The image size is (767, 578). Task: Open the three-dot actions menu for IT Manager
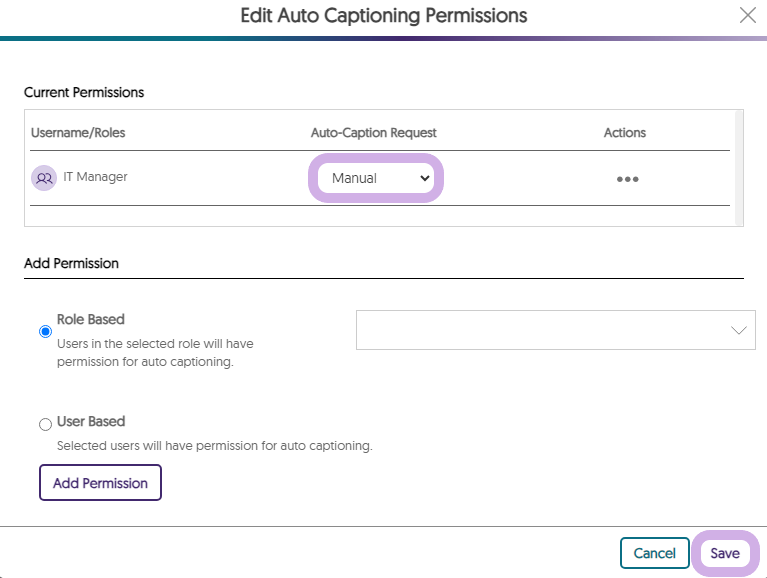tap(627, 179)
